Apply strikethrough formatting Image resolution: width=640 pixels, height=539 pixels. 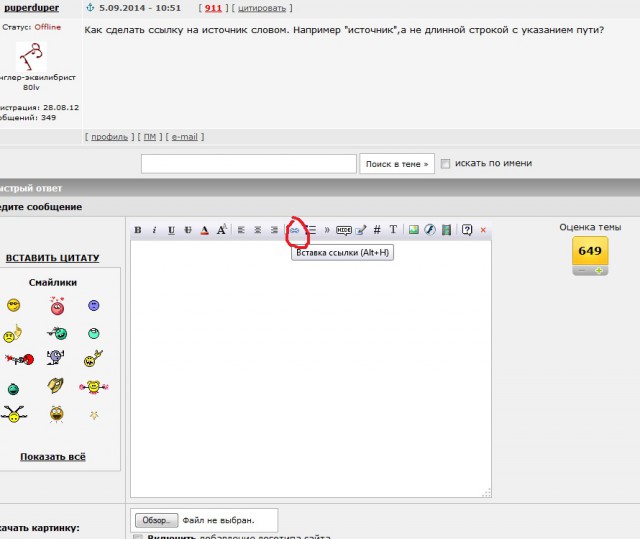click(x=188, y=230)
